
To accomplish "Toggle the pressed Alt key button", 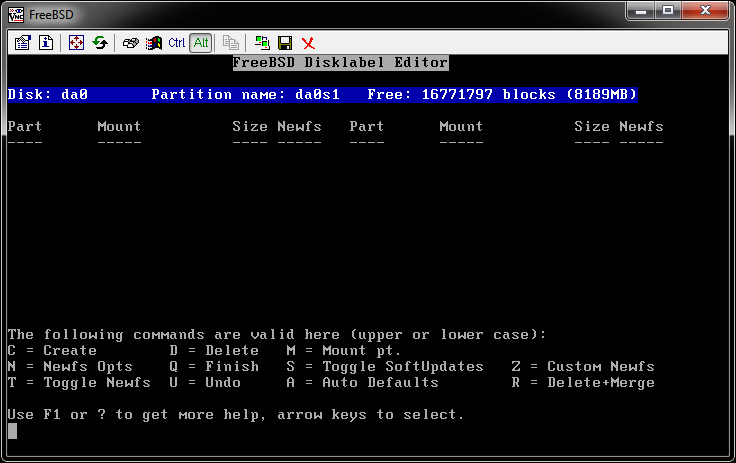I will (x=201, y=43).
